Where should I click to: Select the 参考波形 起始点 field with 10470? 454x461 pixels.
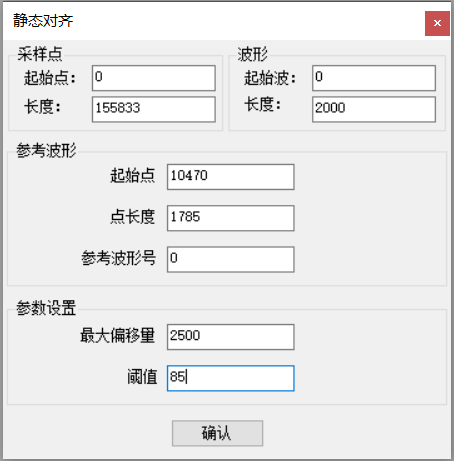(231, 177)
